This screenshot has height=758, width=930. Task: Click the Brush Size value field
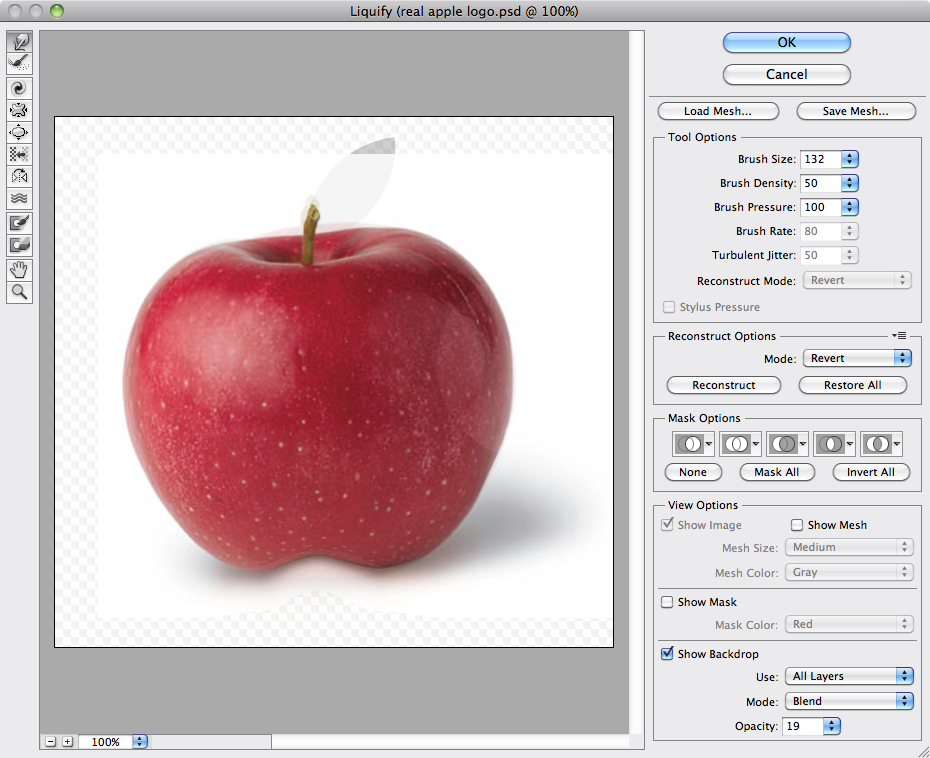[821, 159]
